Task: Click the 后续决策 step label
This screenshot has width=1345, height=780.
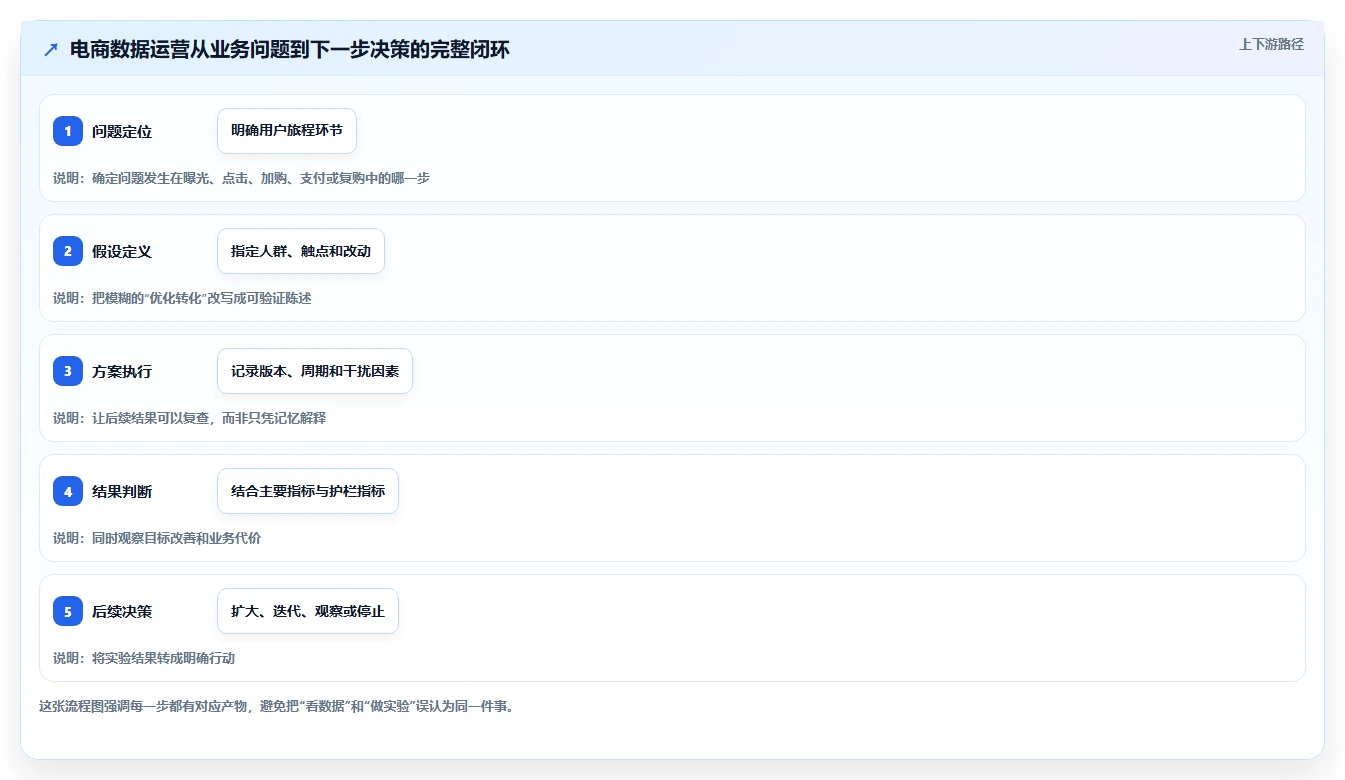Action: (x=122, y=611)
